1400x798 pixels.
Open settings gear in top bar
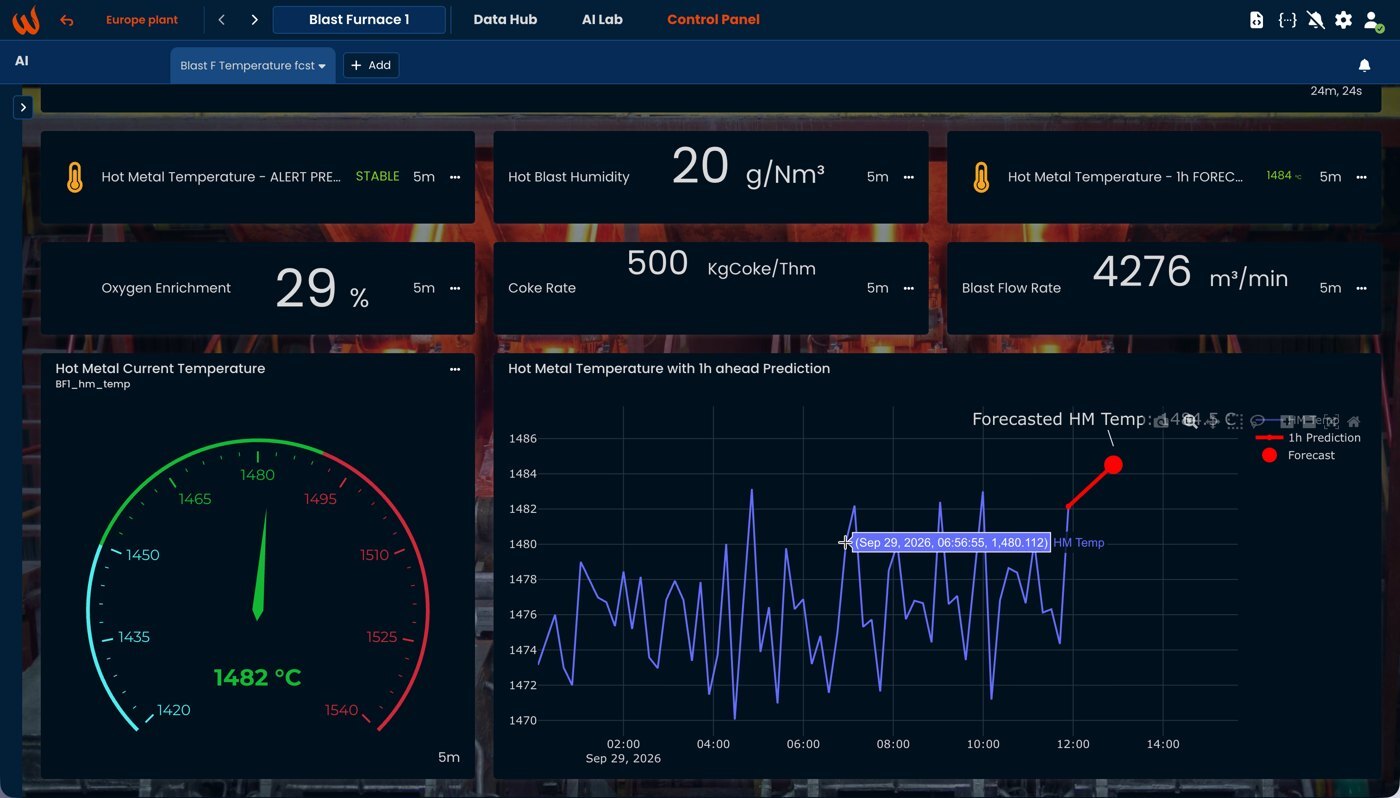[1344, 20]
